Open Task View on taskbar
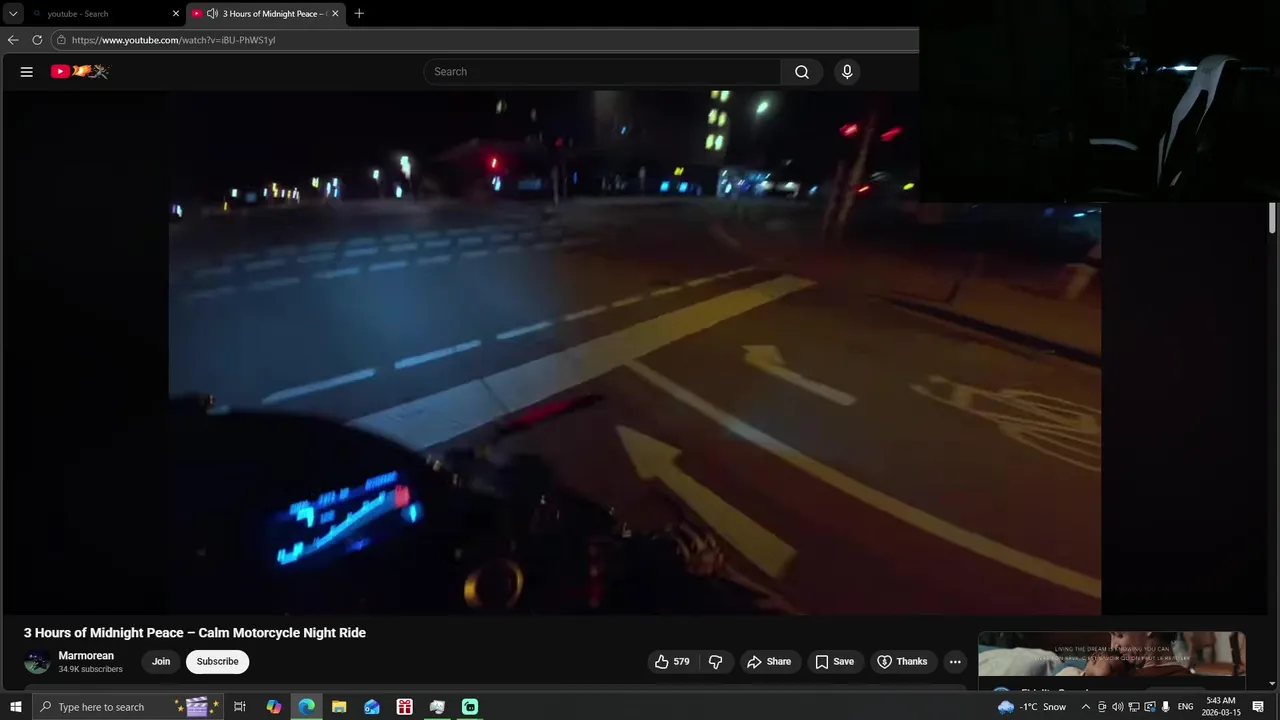 coord(240,707)
